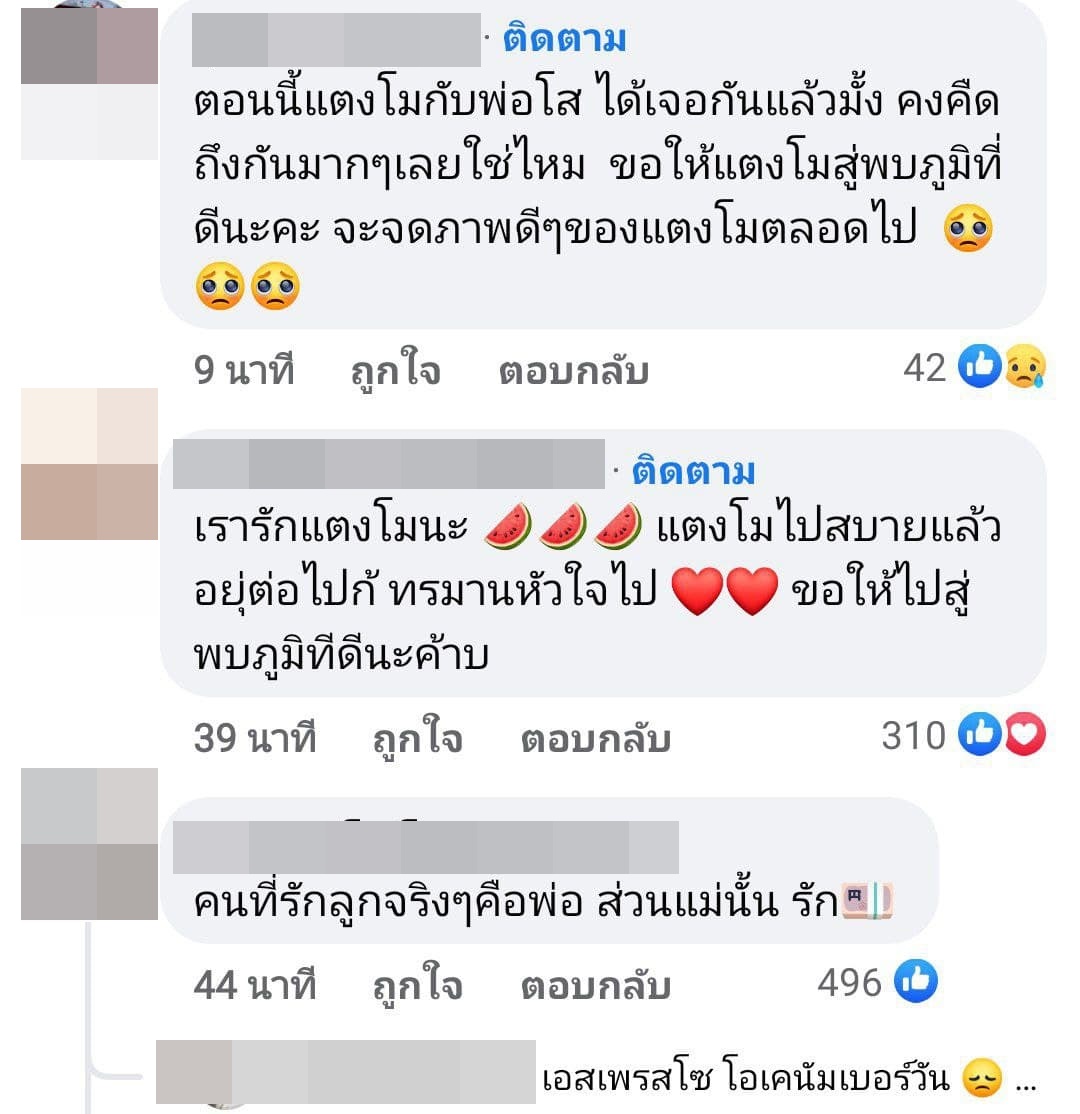Viewport: 1080px width, 1114px height.
Task: Open the nested reply author's name
Action: point(345,1071)
